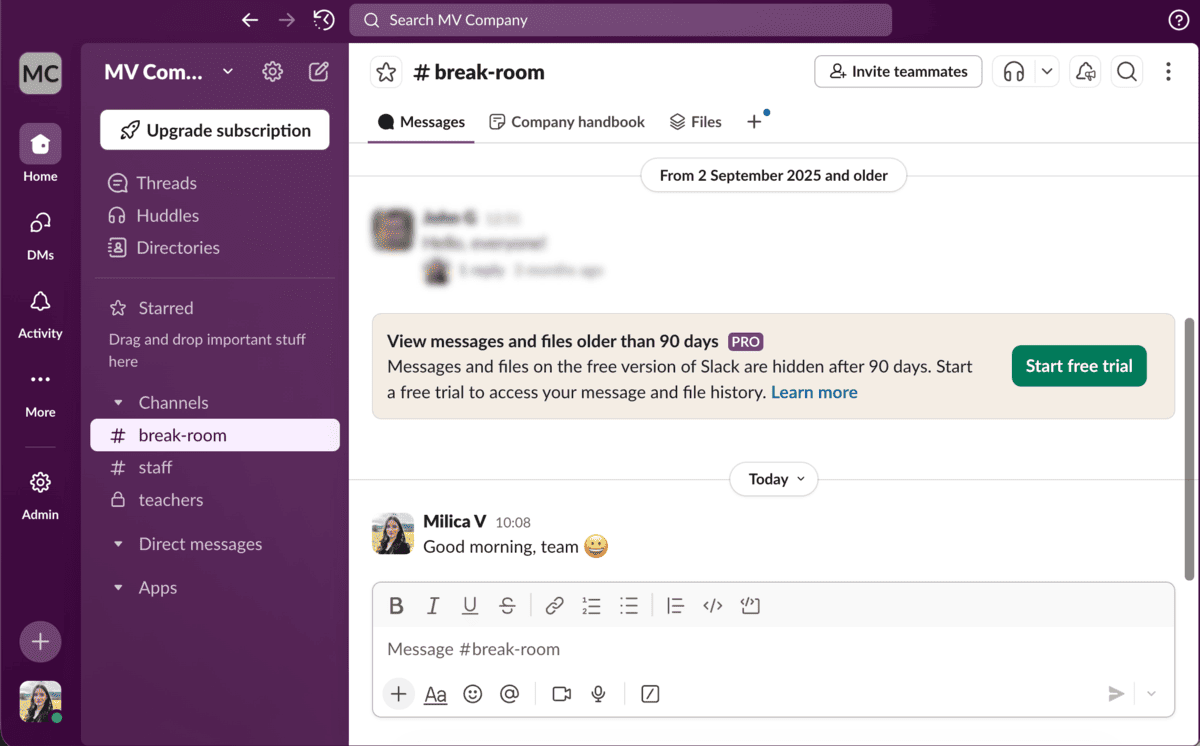1200x746 pixels.
Task: Mention a teammate using the @ icon
Action: [509, 693]
